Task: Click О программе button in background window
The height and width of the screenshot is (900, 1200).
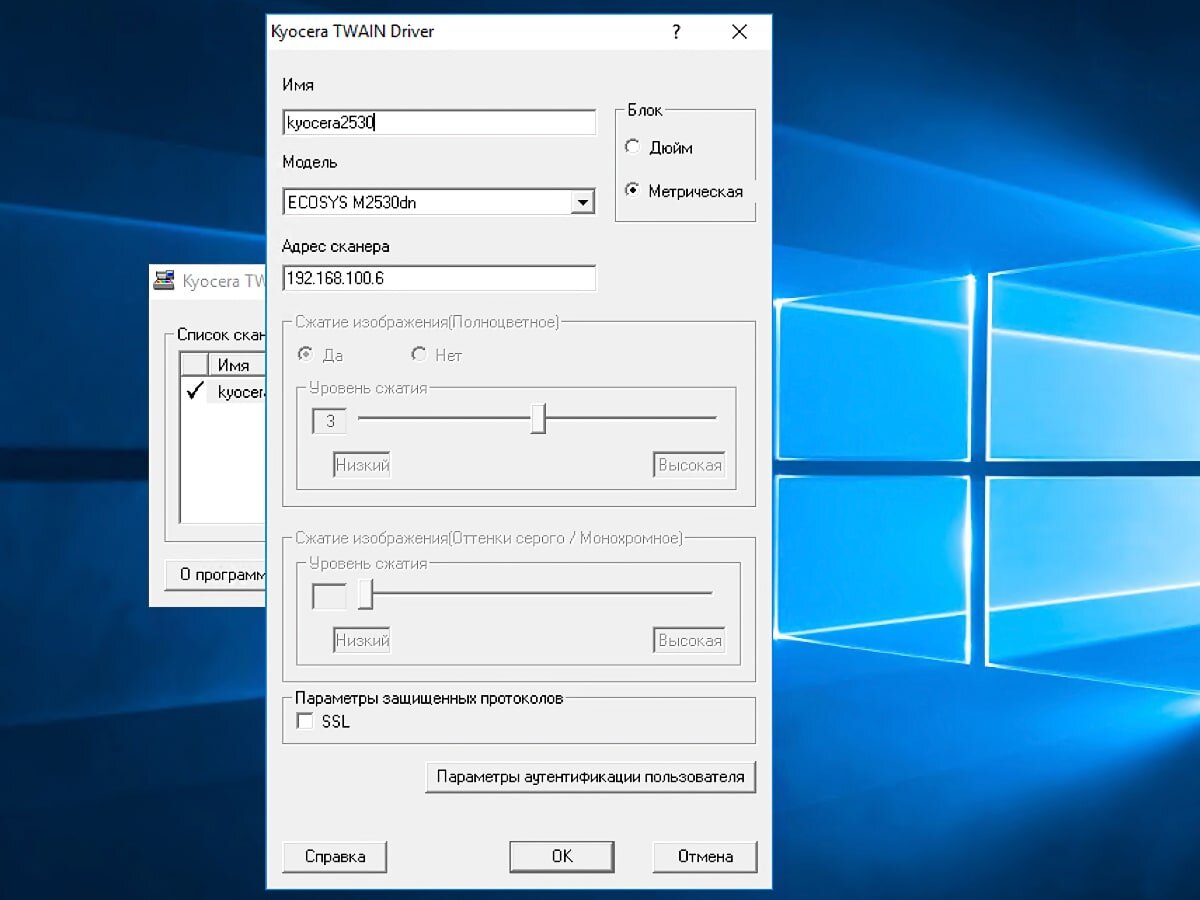Action: (x=216, y=574)
